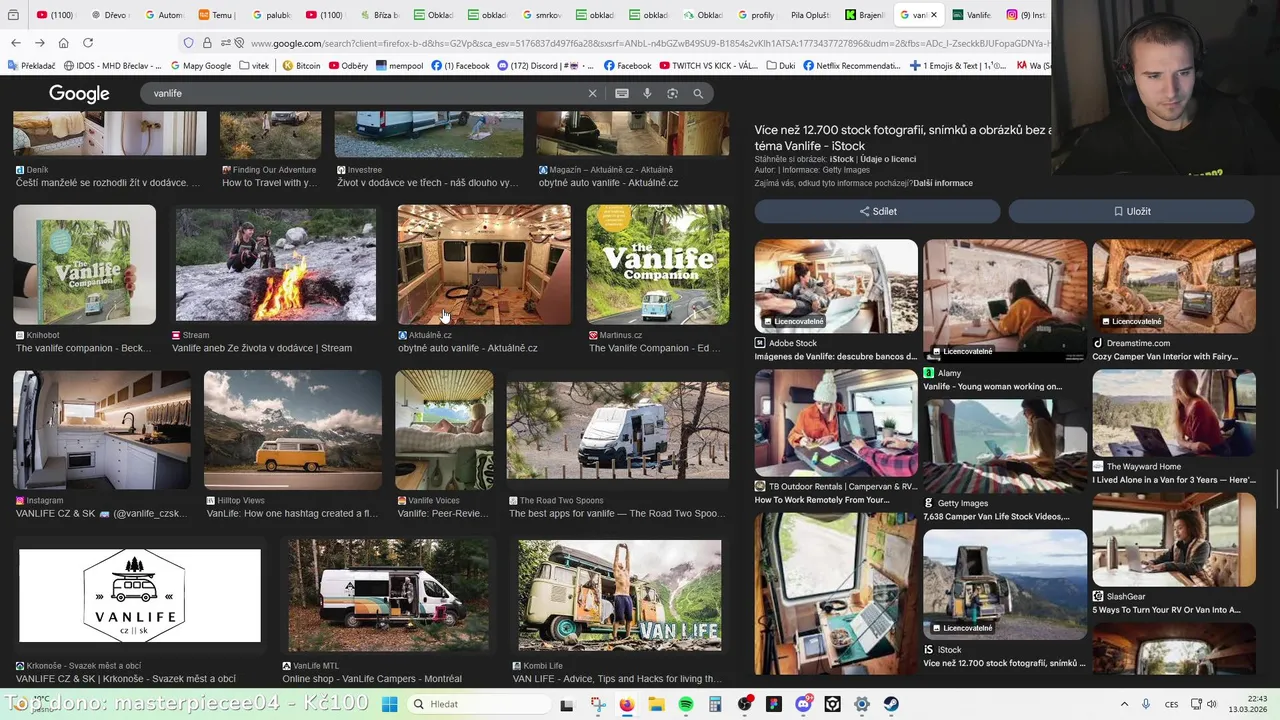
Task: Open Knihobot Vanlife Companion book thumbnail
Action: click(85, 265)
